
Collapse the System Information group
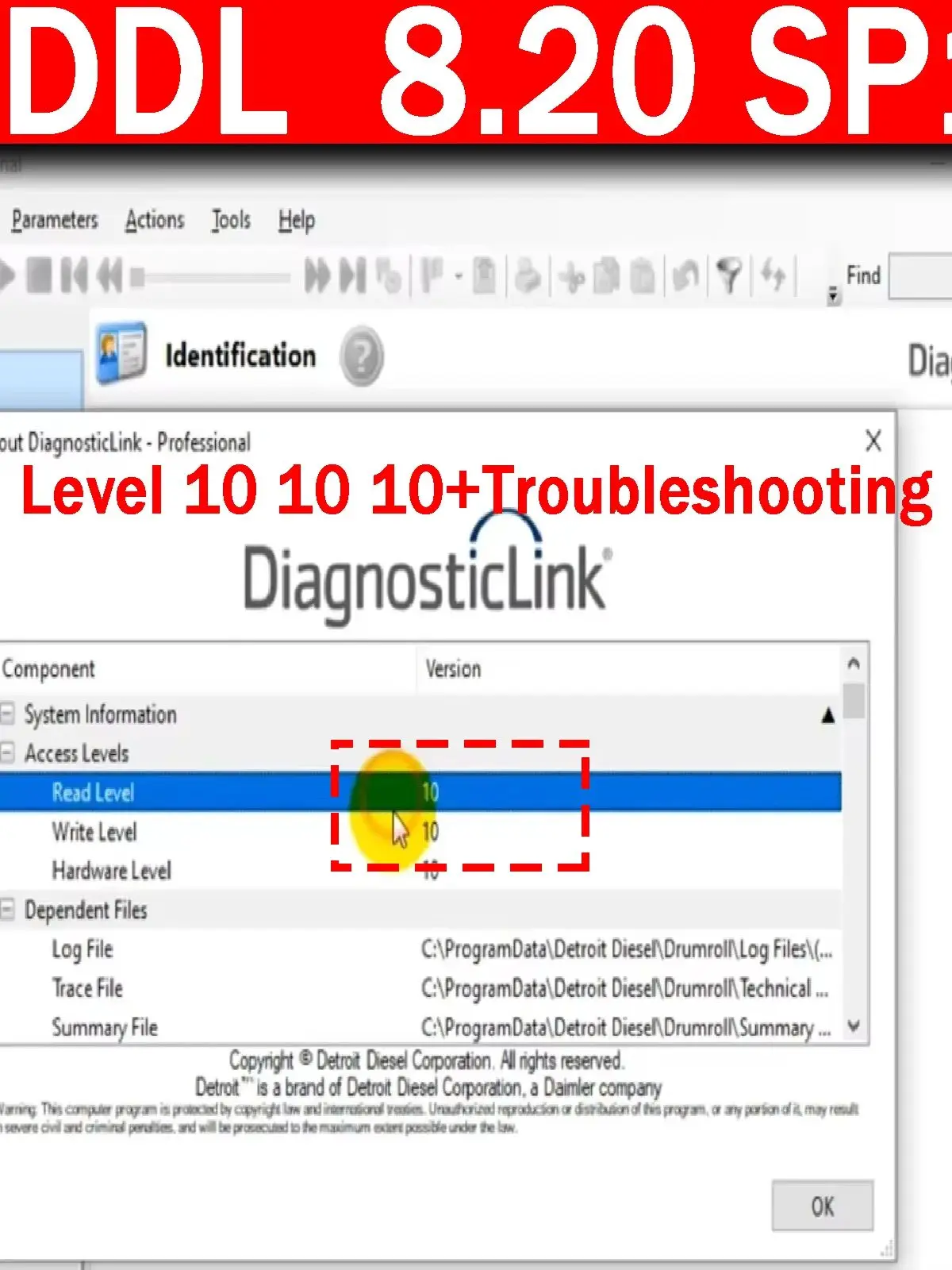7,714
